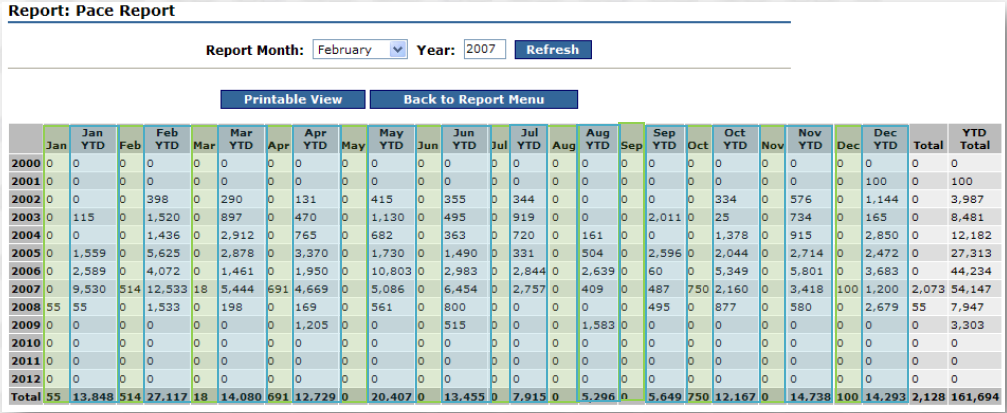The width and height of the screenshot is (1007, 413).
Task: Select the 2000 row label
Action: tap(26, 163)
